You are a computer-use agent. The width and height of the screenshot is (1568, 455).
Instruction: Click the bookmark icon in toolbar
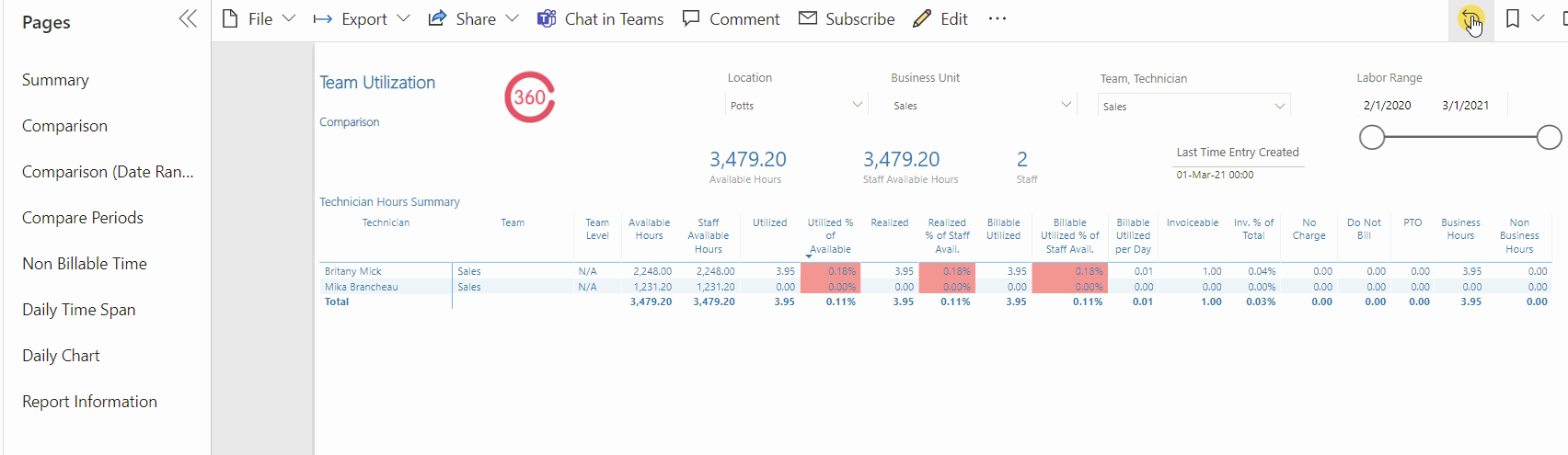pyautogui.click(x=1512, y=19)
